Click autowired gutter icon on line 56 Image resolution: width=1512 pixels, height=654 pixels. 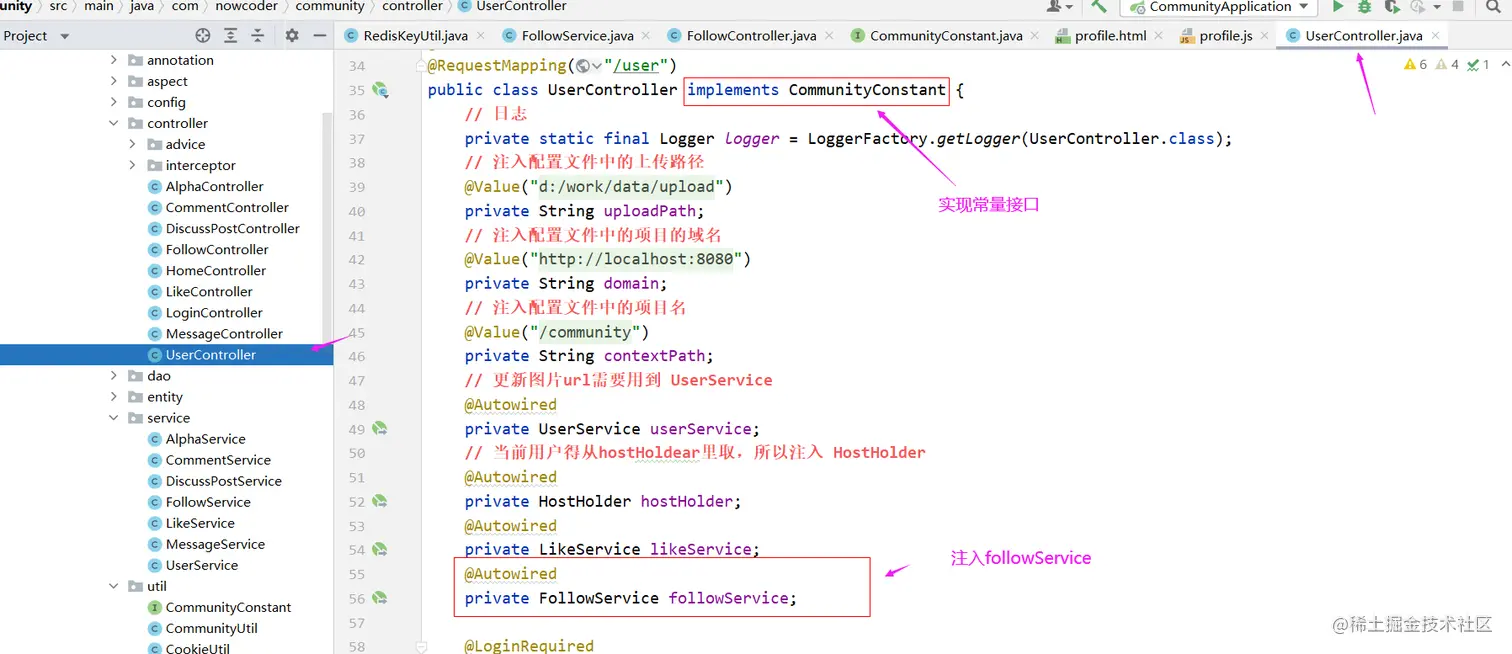[x=380, y=598]
